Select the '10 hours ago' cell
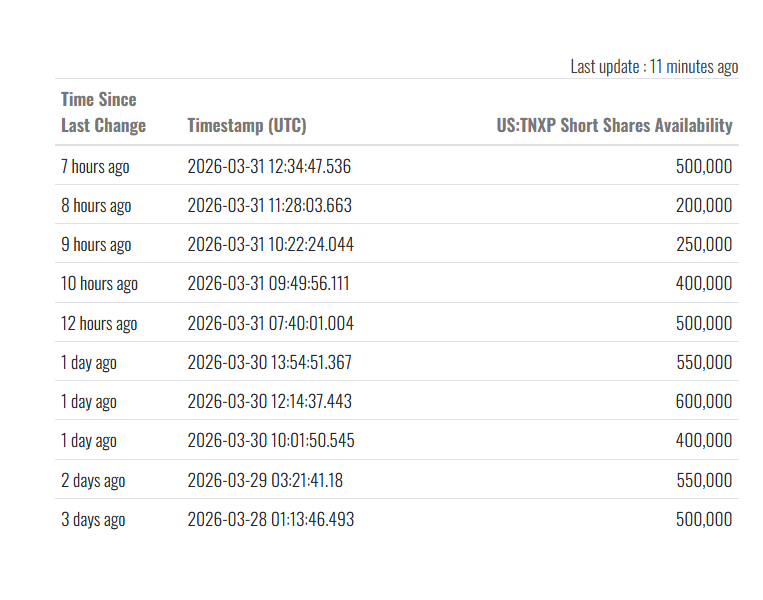763x600 pixels. tap(99, 283)
